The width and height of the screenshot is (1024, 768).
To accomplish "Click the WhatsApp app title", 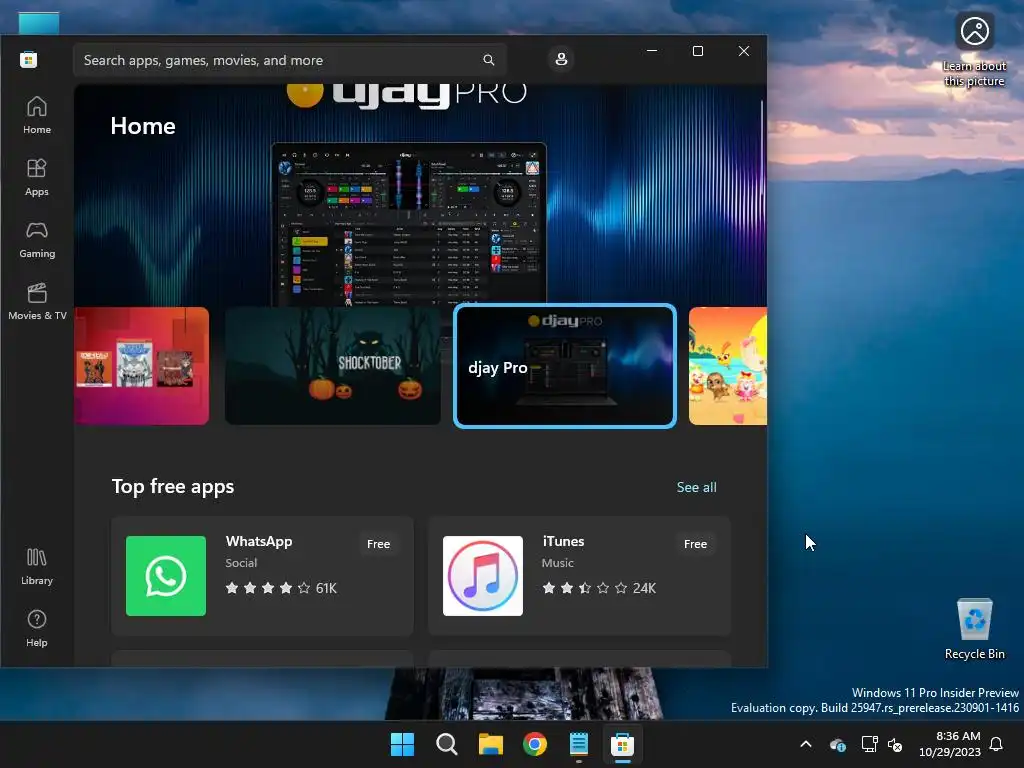I will click(259, 541).
